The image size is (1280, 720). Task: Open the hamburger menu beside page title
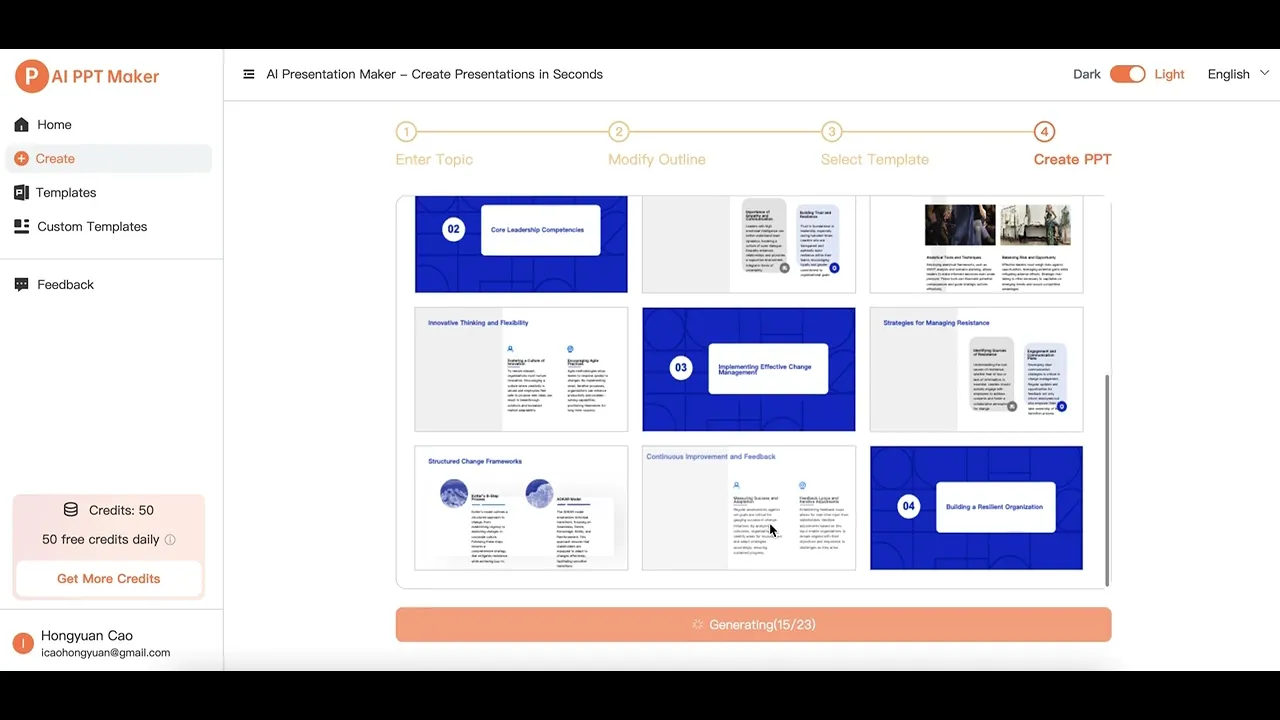click(x=248, y=74)
